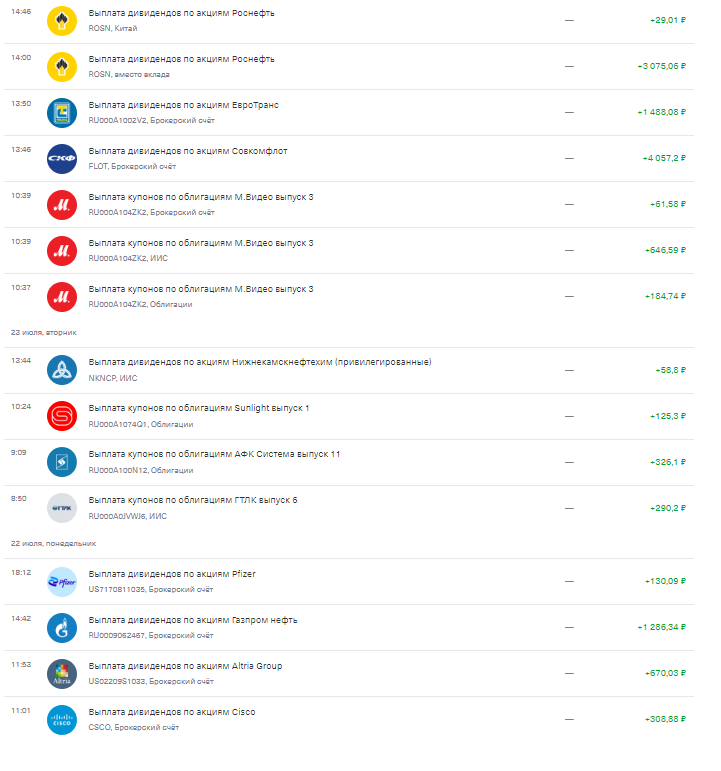Click ГТЛК выпуск 6 coupon payout title

coord(193,500)
